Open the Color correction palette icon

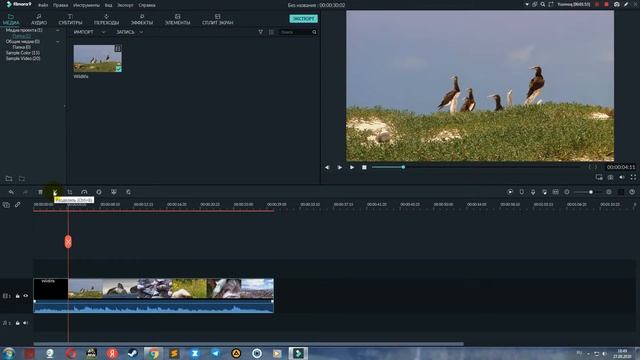[99, 192]
